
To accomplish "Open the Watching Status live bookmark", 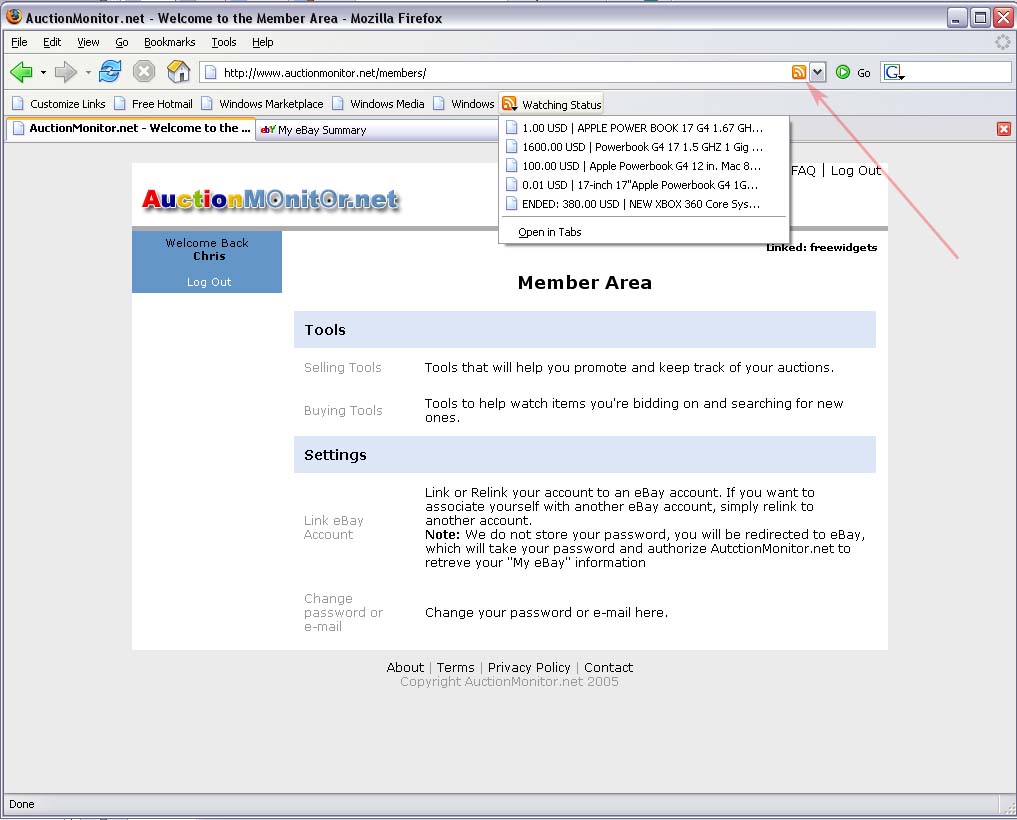I will point(552,104).
